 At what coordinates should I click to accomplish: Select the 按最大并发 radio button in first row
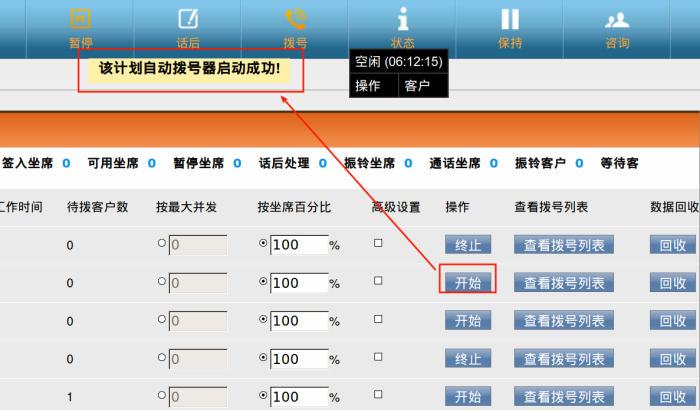pos(162,244)
